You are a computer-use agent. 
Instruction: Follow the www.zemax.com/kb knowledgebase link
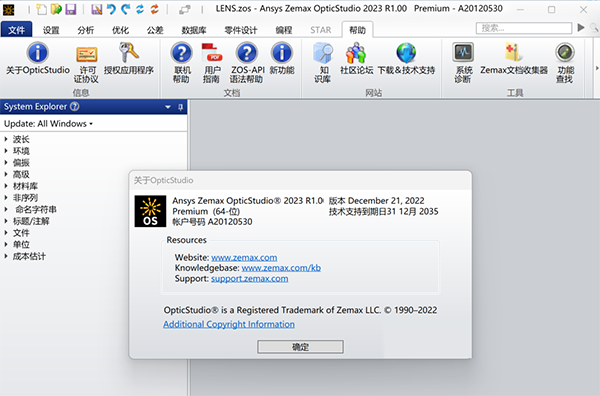[281, 268]
